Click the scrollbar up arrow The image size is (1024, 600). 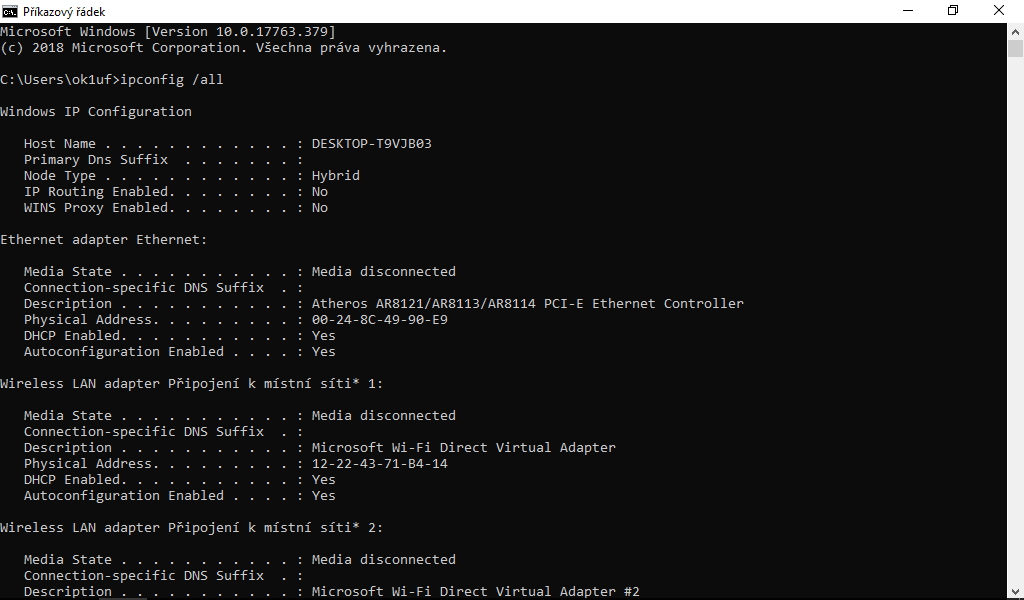point(1015,29)
